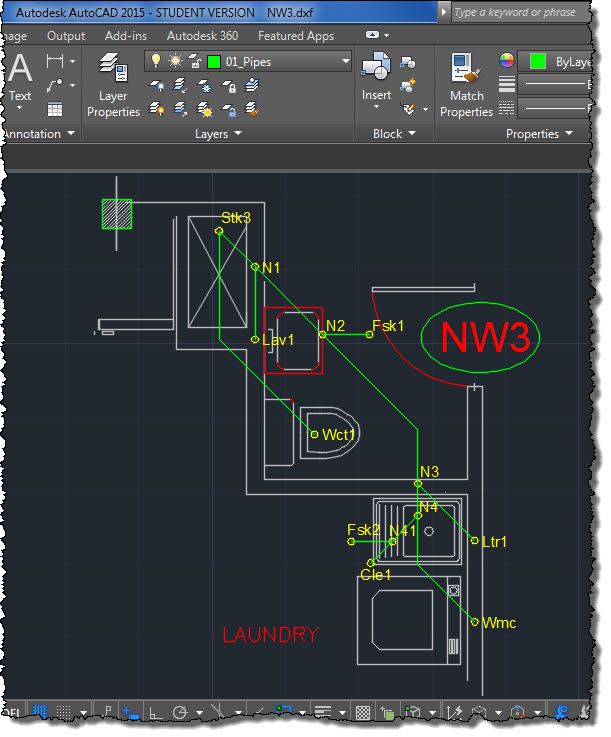Click the Edit Attributes icon

(409, 110)
